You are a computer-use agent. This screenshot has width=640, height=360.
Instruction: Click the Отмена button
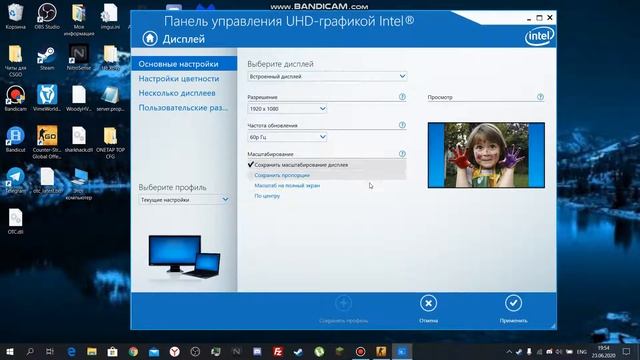click(x=428, y=309)
